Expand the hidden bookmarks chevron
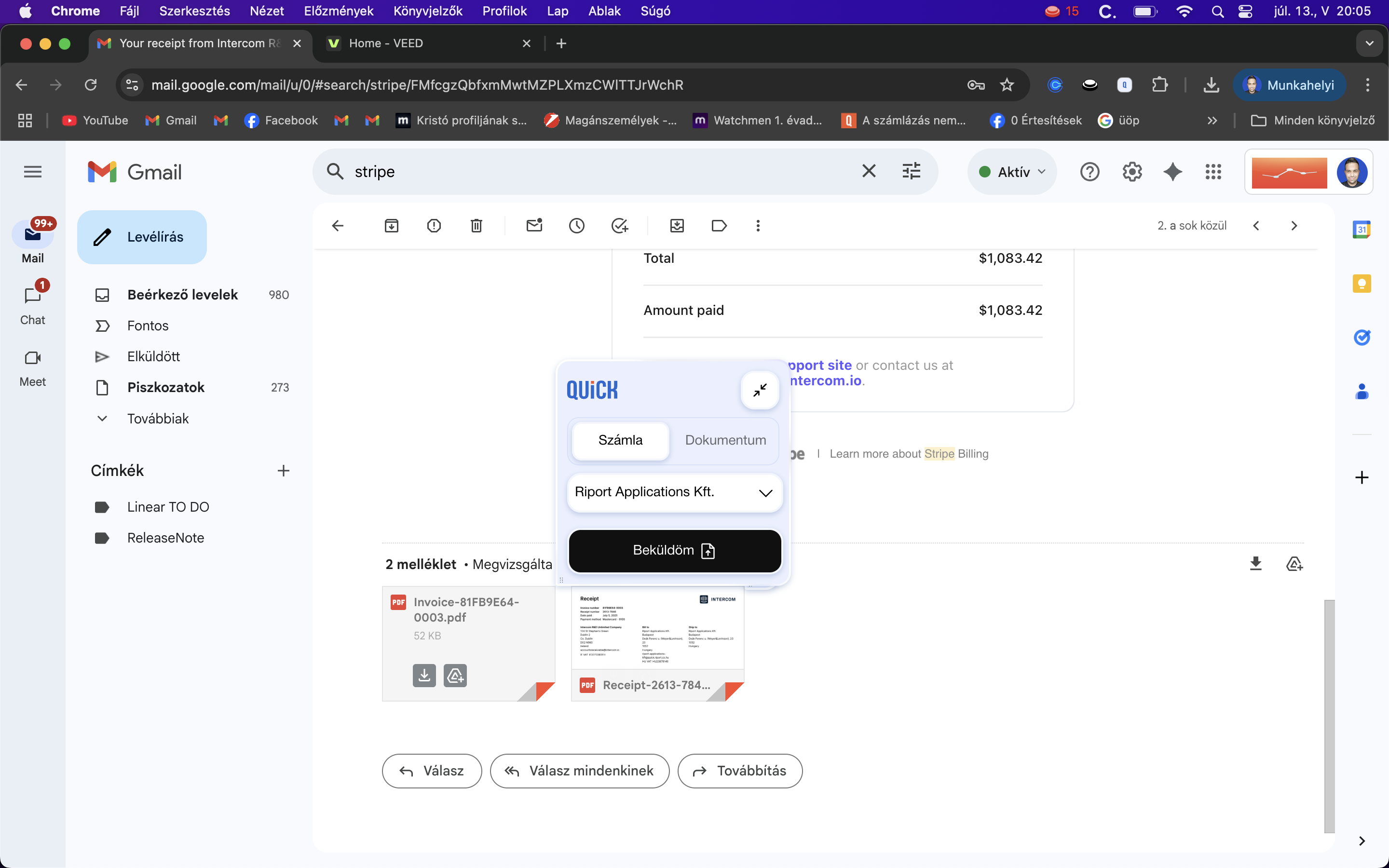 pyautogui.click(x=1212, y=121)
